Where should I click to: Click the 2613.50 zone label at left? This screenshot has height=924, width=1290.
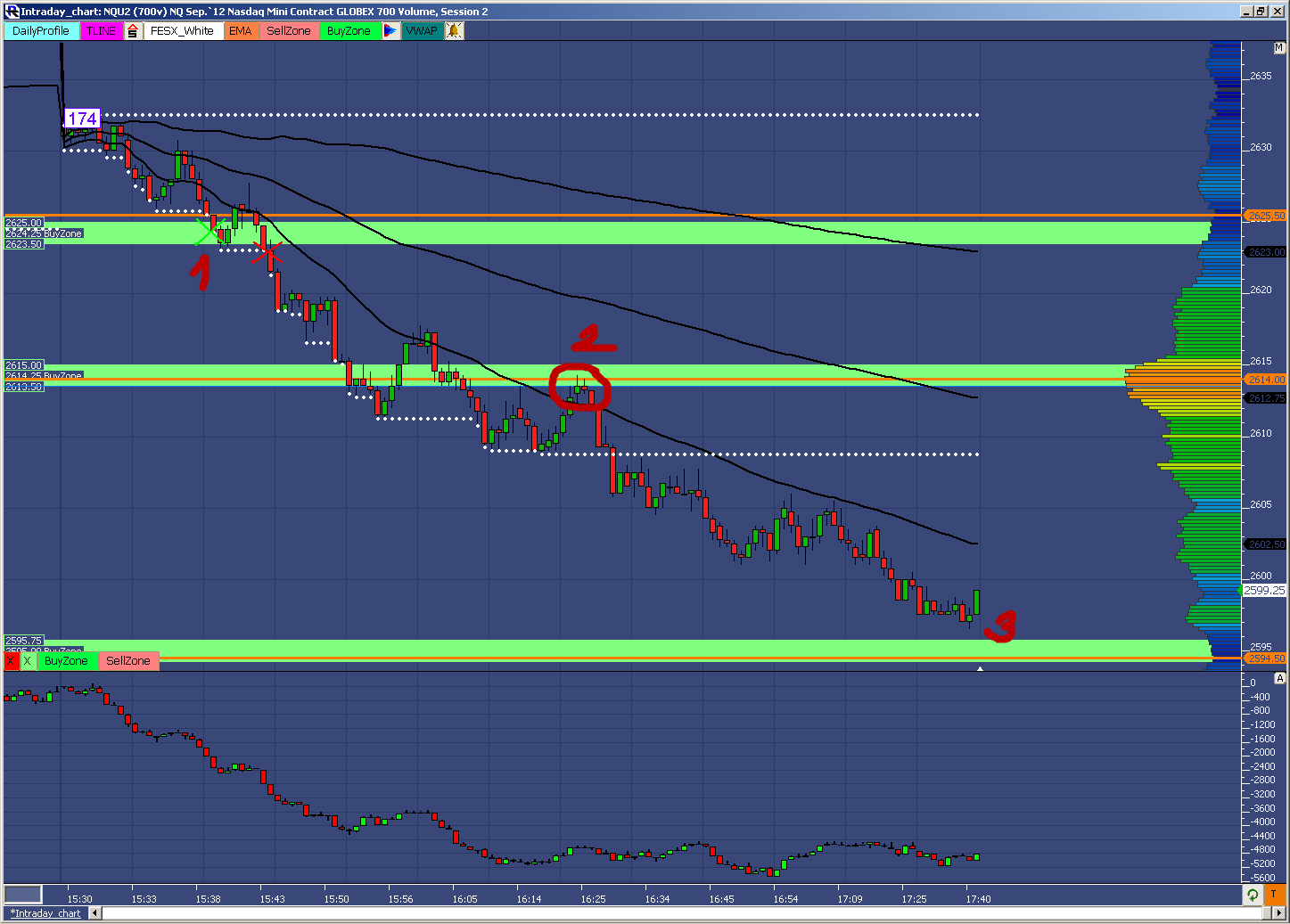click(x=24, y=387)
